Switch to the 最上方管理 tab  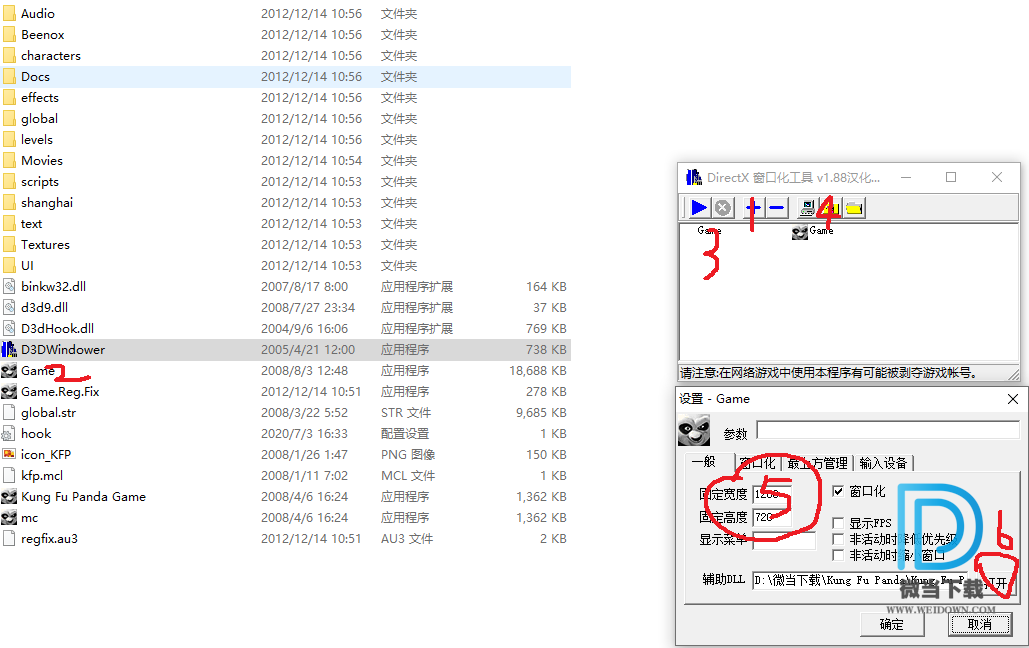(x=817, y=463)
